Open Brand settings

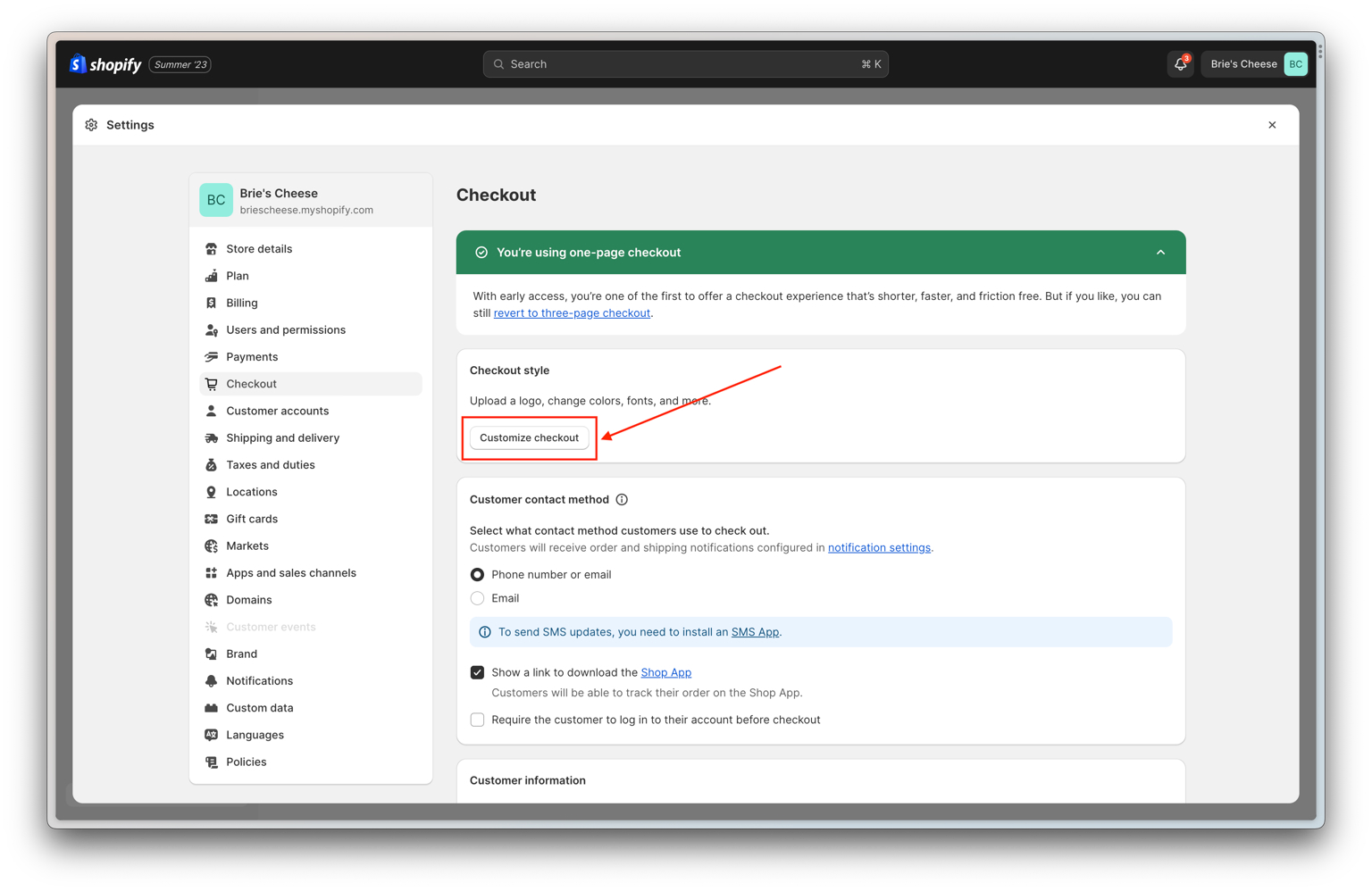click(x=311, y=654)
